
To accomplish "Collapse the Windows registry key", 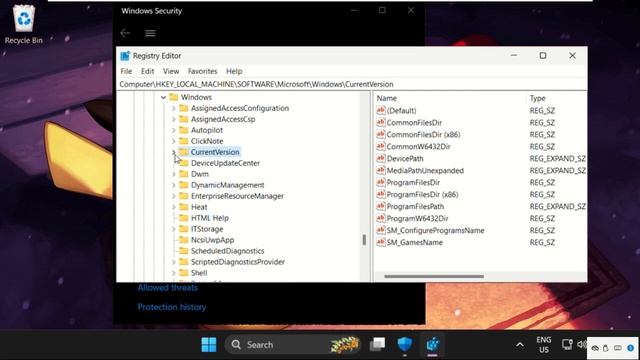I will click(x=163, y=97).
